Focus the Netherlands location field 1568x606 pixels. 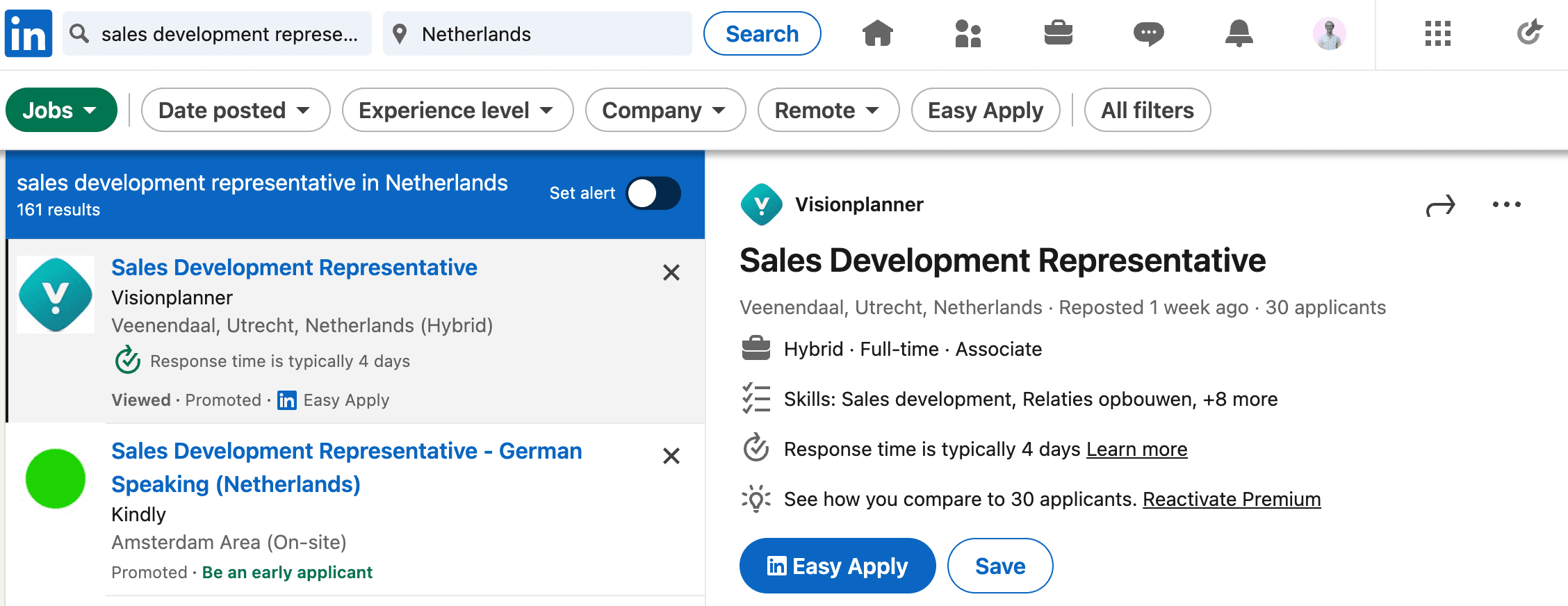click(537, 33)
